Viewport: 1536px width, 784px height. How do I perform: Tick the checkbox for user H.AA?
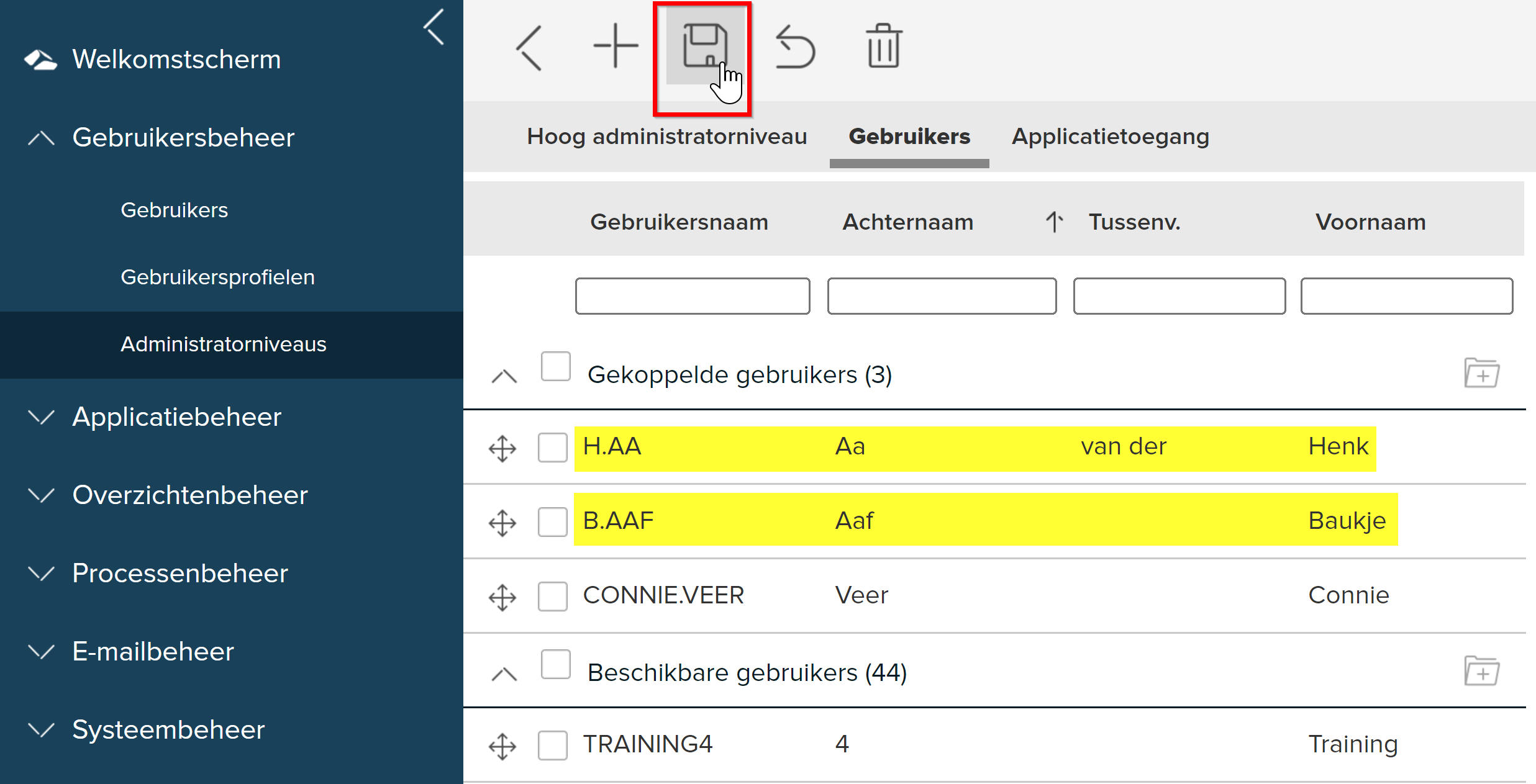pos(552,448)
